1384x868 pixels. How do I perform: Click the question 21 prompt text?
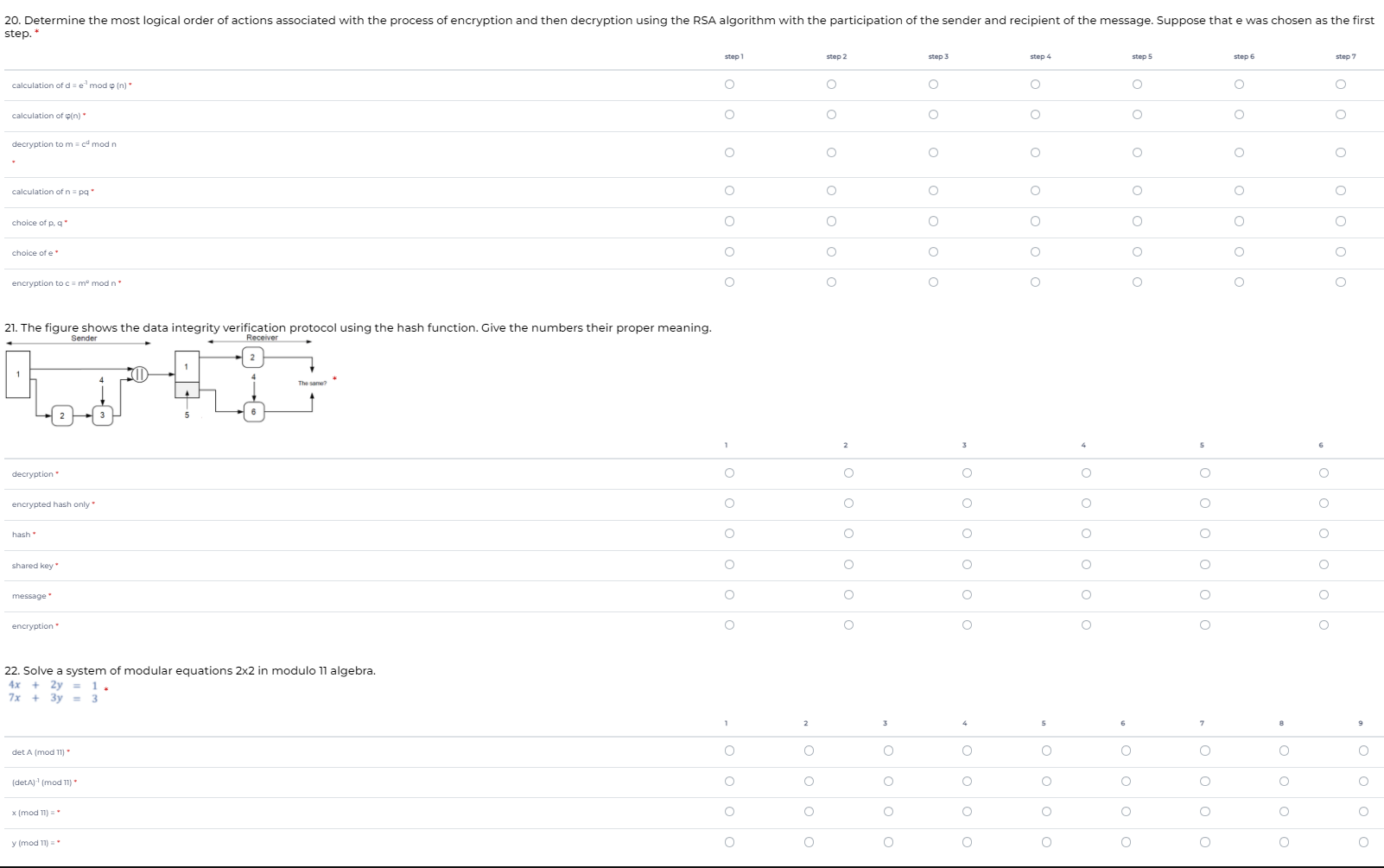tap(358, 327)
